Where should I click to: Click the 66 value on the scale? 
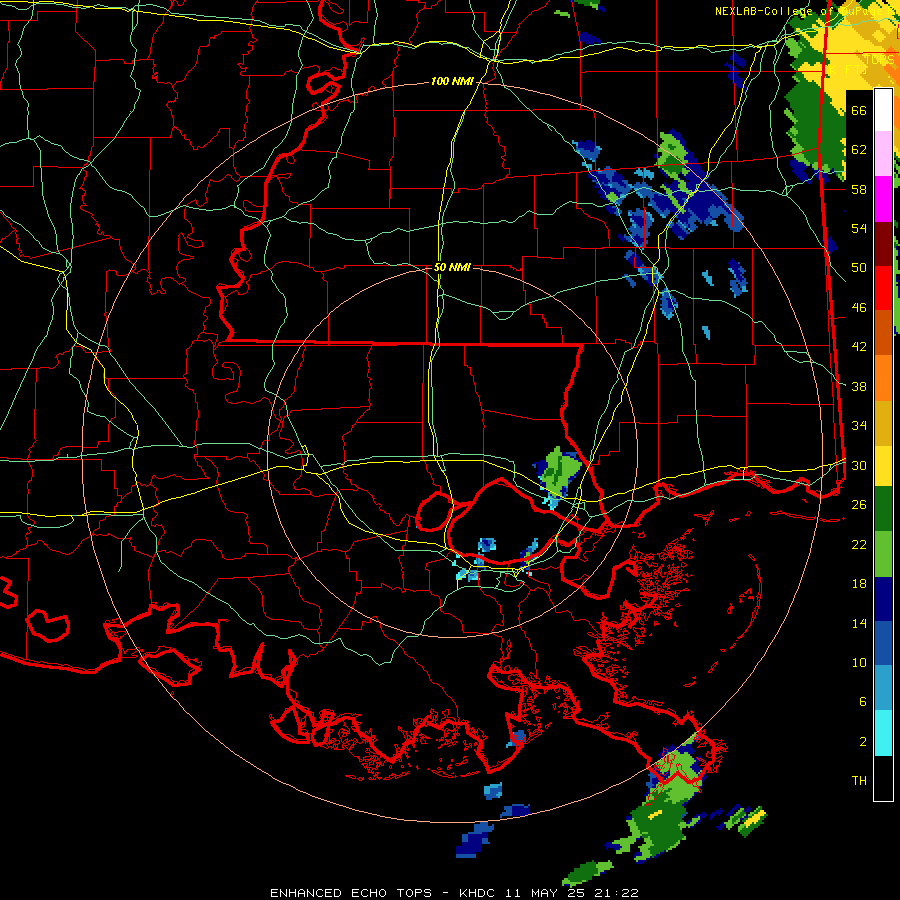(x=859, y=110)
